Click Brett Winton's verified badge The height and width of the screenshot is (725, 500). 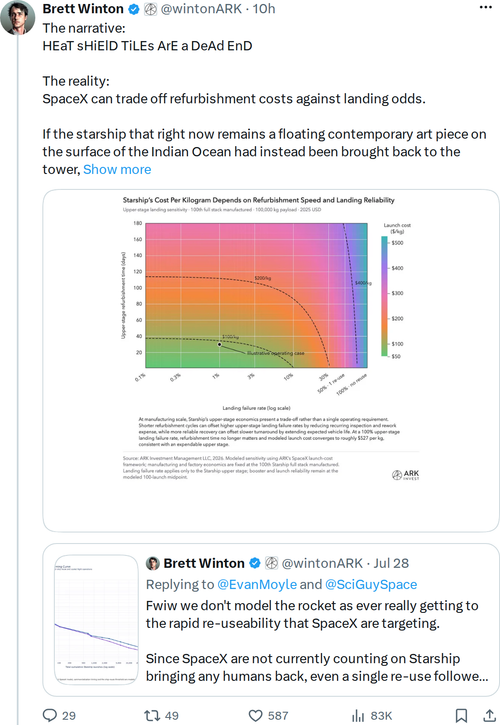[x=134, y=9]
